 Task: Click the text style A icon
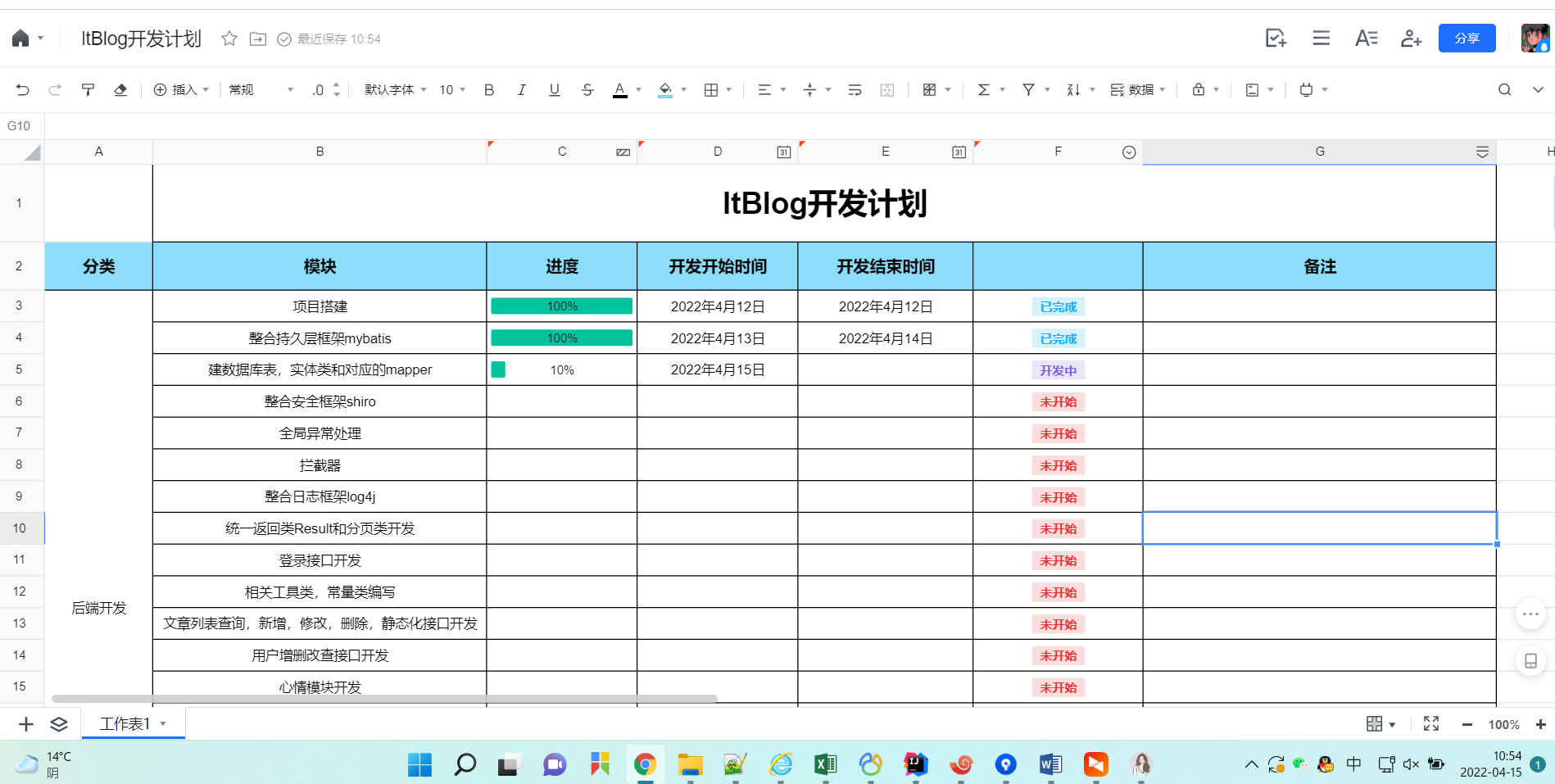pyautogui.click(x=1366, y=39)
